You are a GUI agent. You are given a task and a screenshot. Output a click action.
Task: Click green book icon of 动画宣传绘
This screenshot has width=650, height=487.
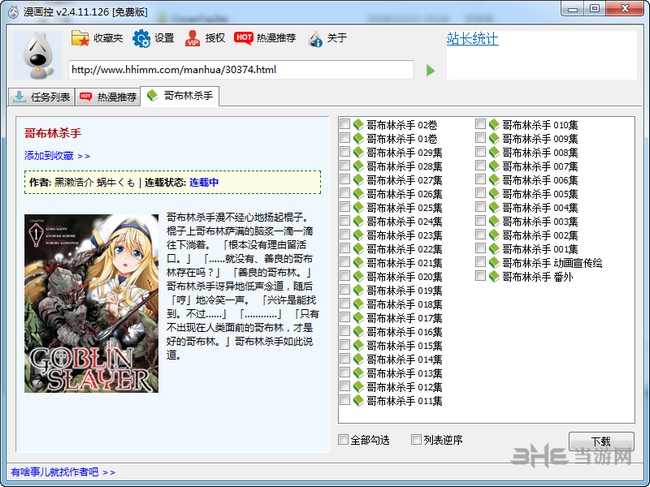coord(494,262)
